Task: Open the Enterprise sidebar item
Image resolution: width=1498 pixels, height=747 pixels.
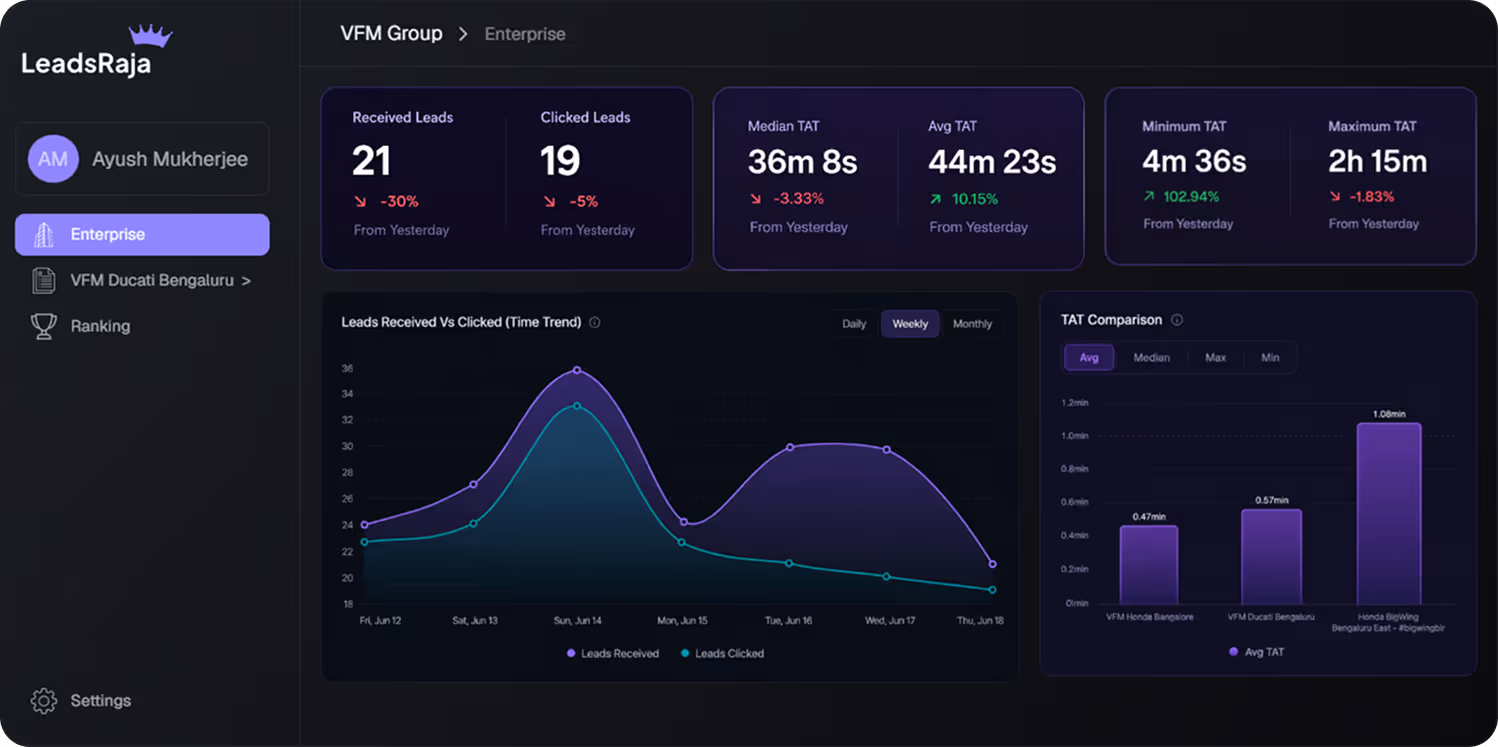Action: (x=142, y=235)
